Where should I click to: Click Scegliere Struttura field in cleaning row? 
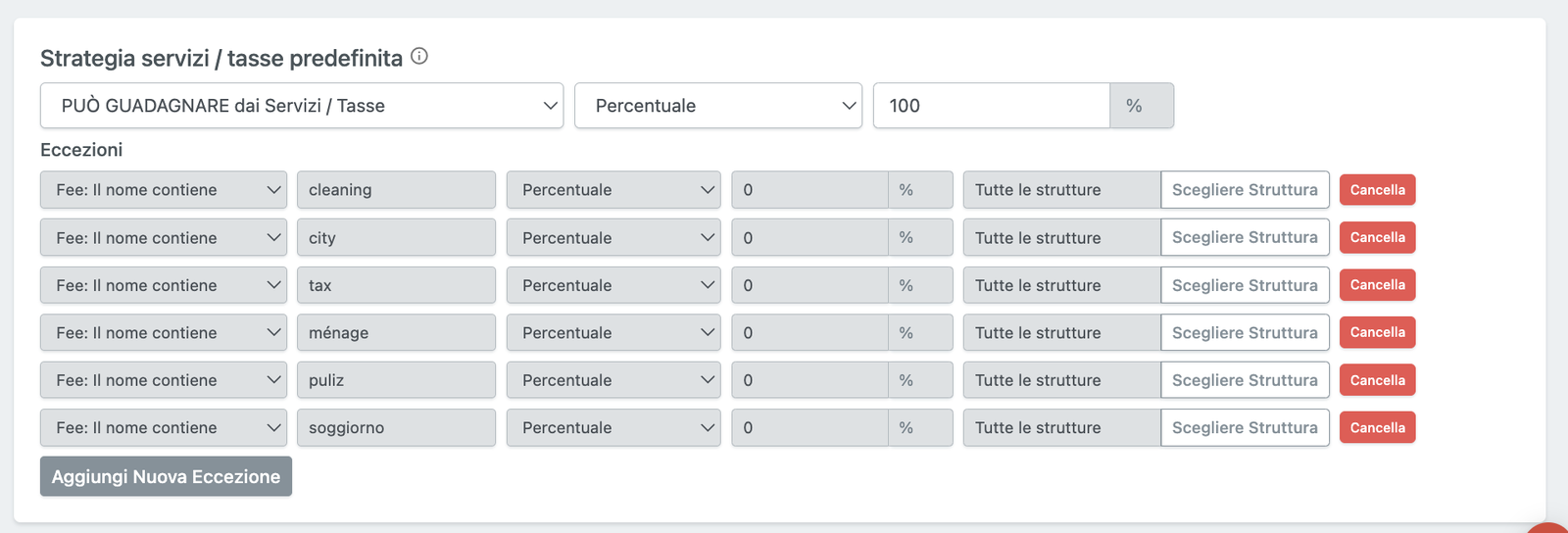(x=1245, y=190)
